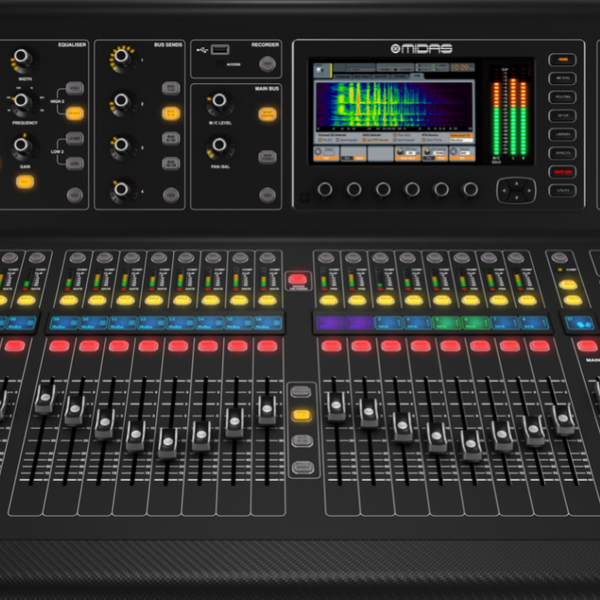
Task: Toggle the lit EQ button under the Gain knob
Action: 25,182
